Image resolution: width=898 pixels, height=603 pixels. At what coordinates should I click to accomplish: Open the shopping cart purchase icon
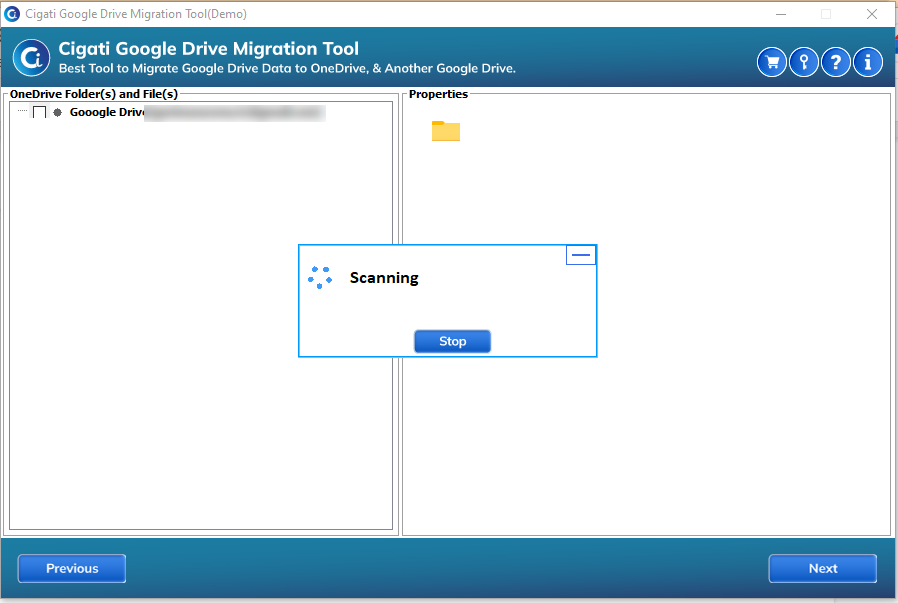(x=771, y=62)
